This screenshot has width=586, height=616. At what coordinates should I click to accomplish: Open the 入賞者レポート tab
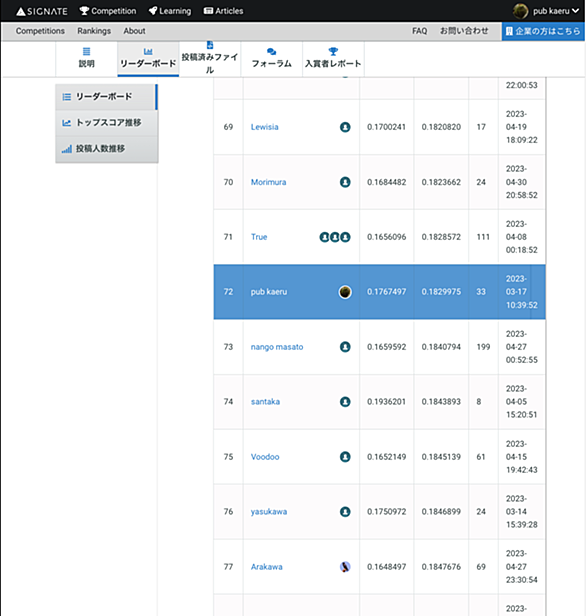tap(333, 58)
